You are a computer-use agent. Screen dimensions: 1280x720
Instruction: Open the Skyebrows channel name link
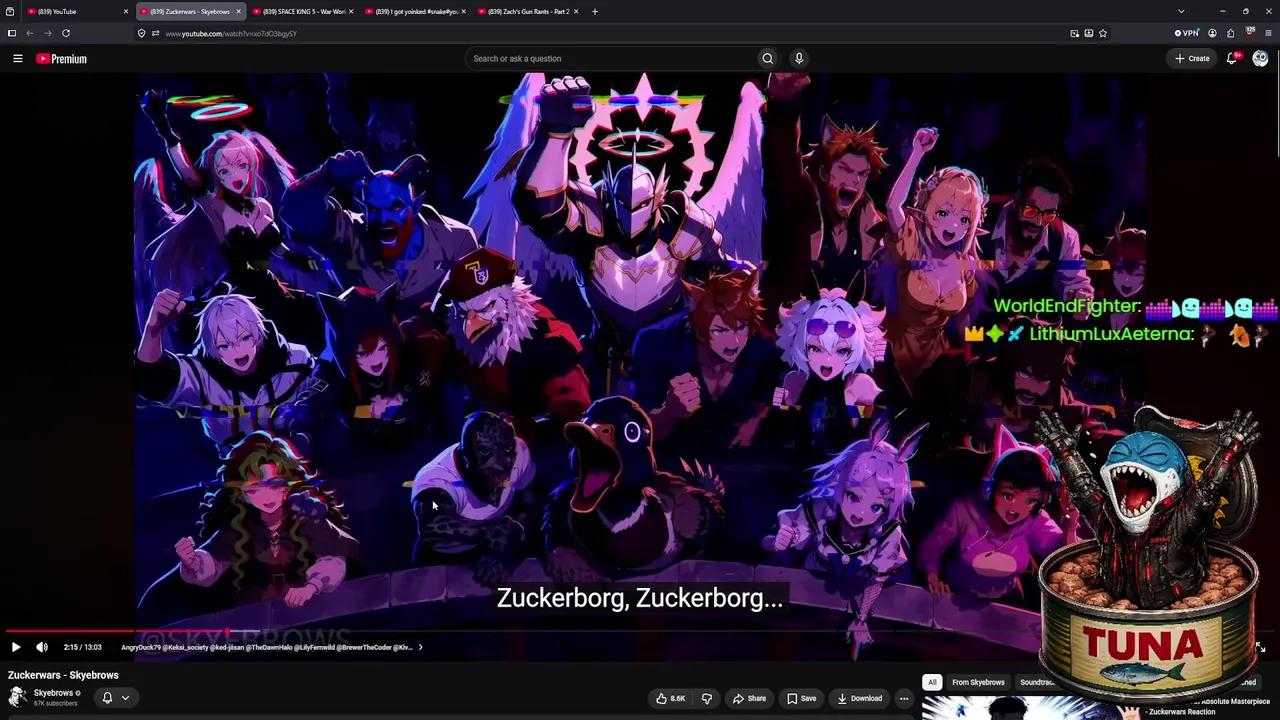[53, 693]
